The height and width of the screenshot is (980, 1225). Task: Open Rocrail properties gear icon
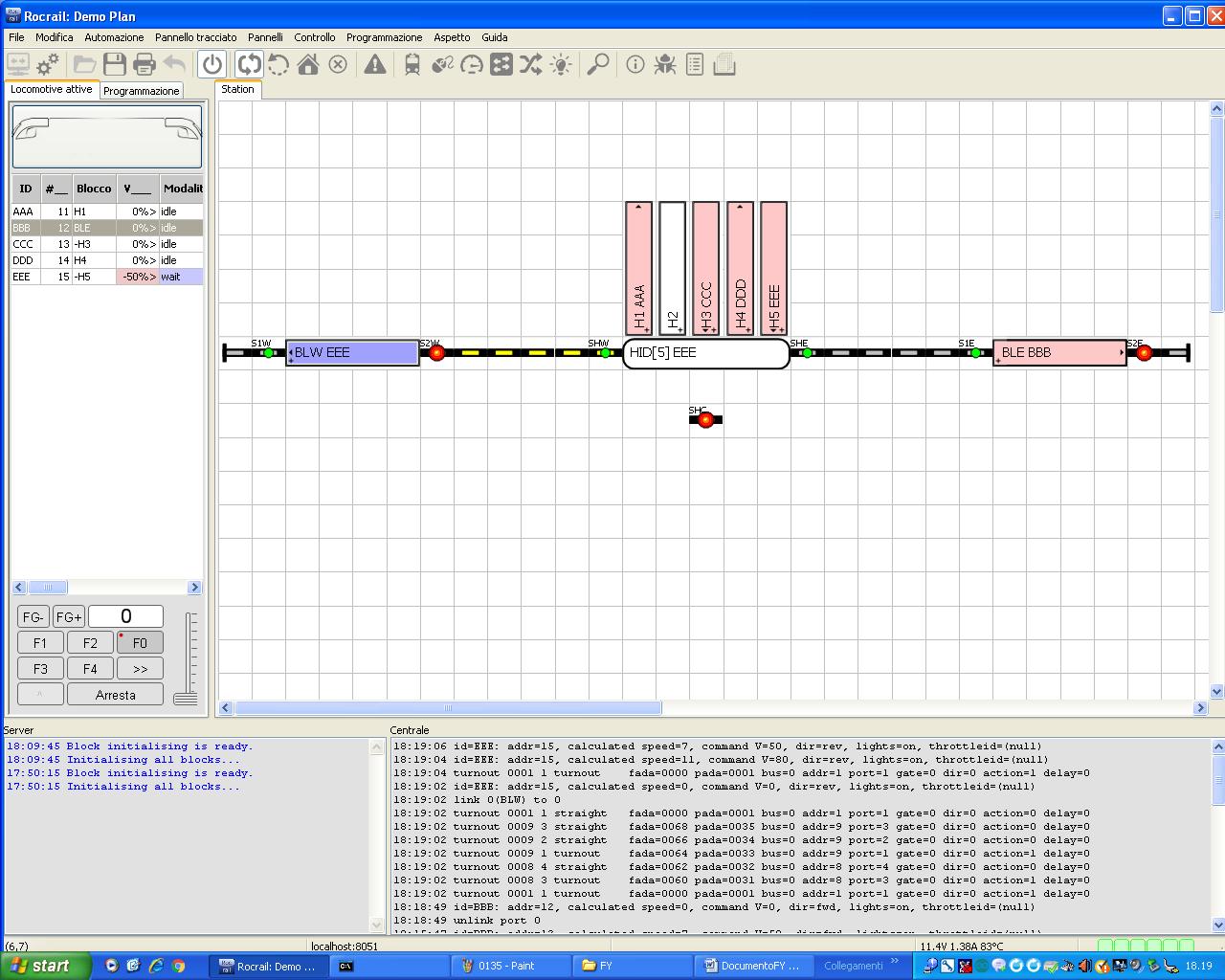point(47,65)
